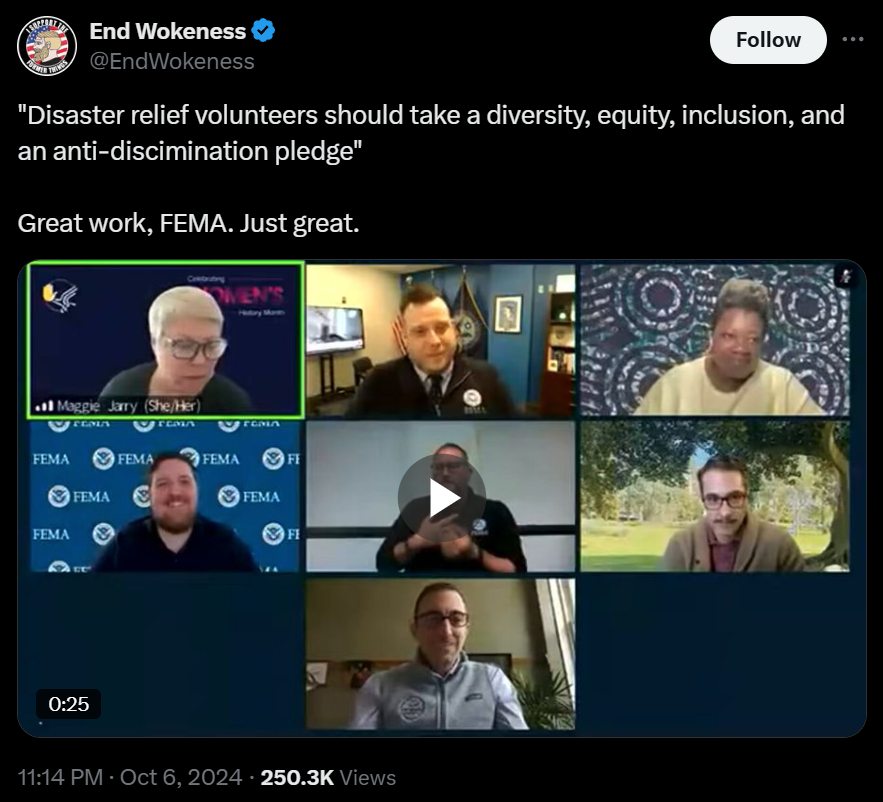This screenshot has height=802, width=883.
Task: Click the bird logo in Maggie Jarry's tile
Action: [x=59, y=295]
